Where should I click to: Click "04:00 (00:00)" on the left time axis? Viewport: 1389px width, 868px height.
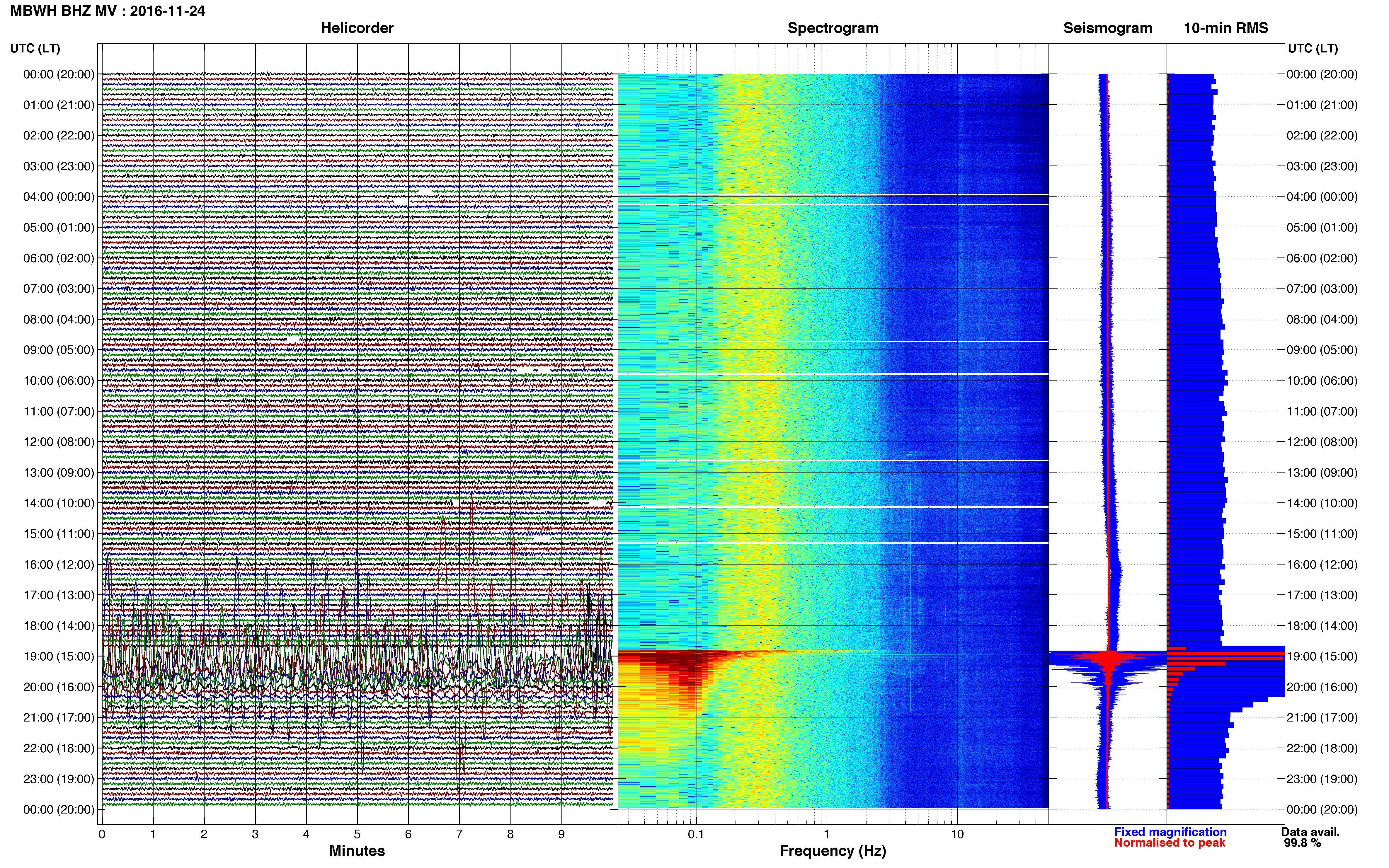click(x=59, y=197)
